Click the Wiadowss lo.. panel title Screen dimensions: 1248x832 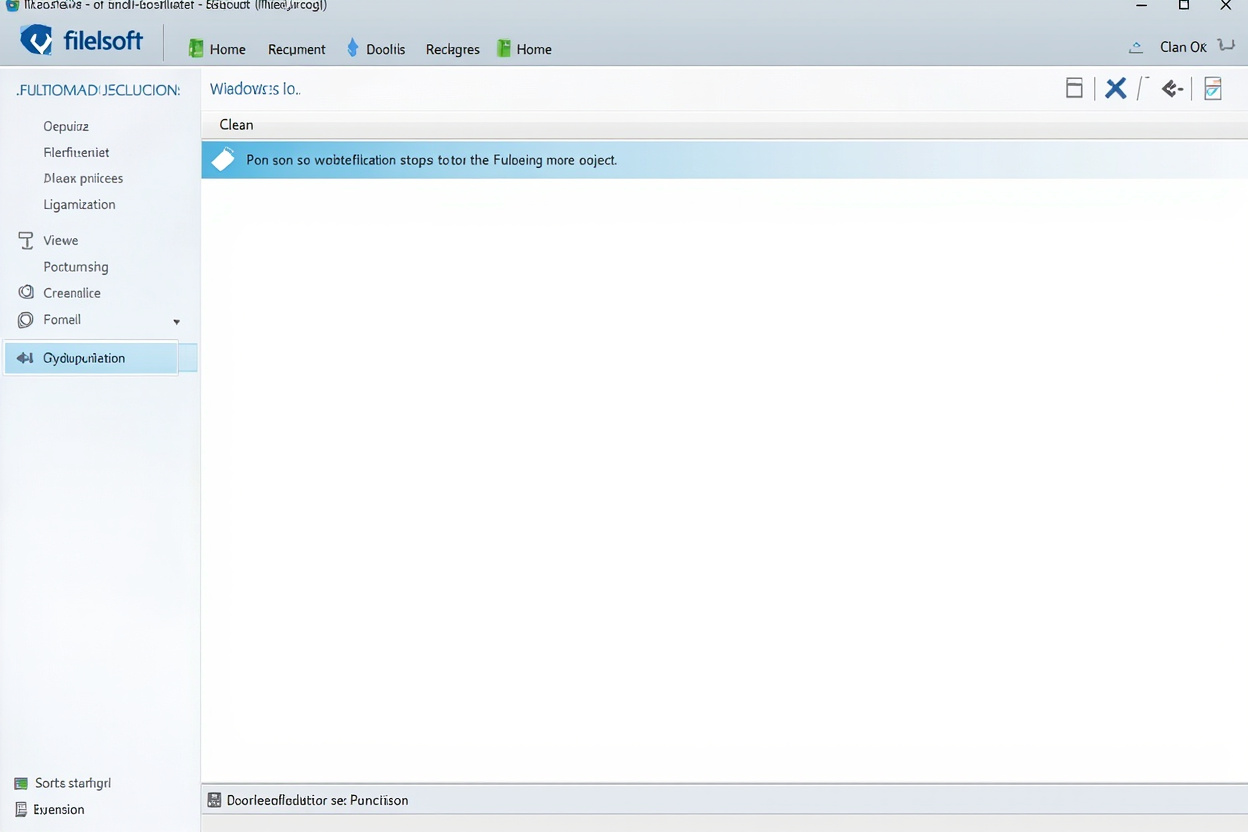click(x=255, y=89)
